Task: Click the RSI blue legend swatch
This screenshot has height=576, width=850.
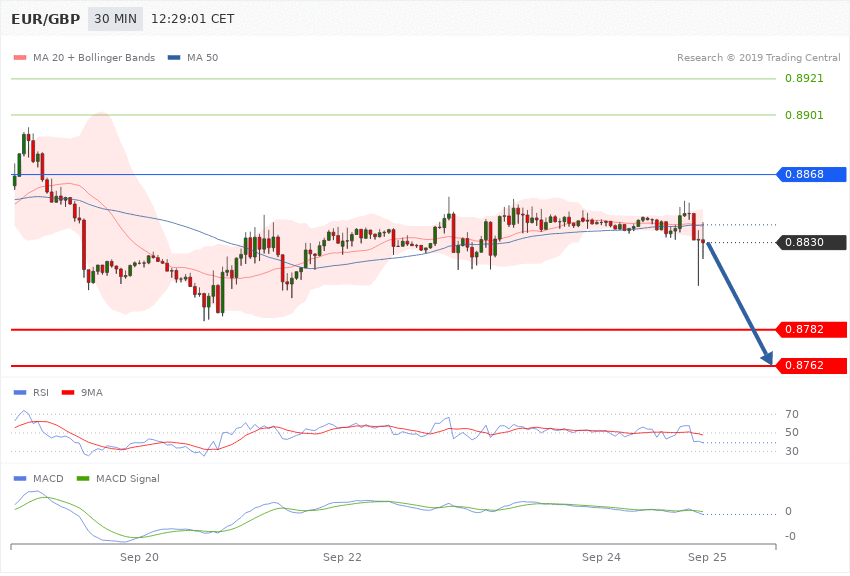Action: (x=20, y=392)
